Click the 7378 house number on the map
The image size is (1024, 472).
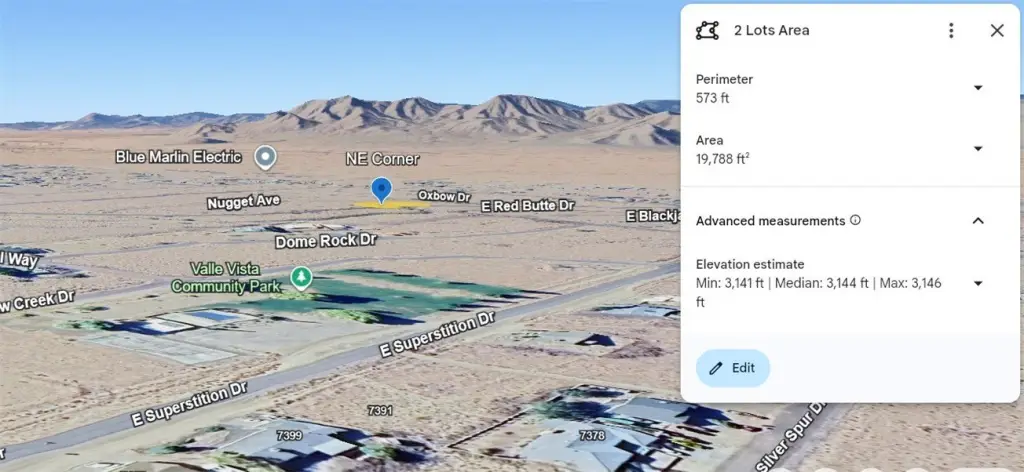coord(592,435)
